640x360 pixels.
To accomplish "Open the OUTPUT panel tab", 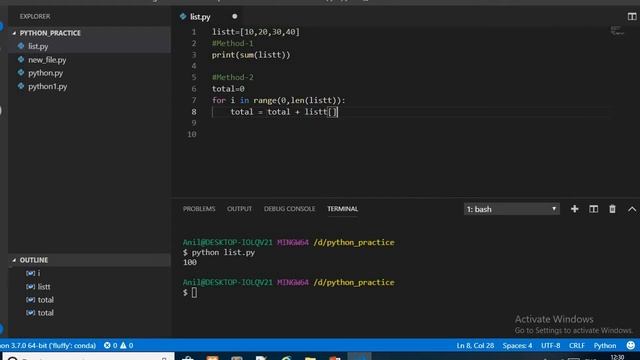I will (239, 209).
